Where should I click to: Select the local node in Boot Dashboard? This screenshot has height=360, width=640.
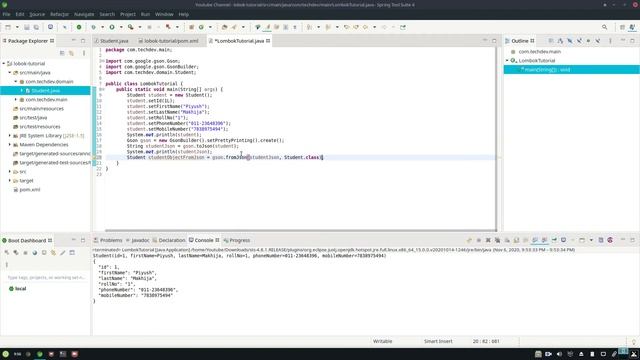20,289
